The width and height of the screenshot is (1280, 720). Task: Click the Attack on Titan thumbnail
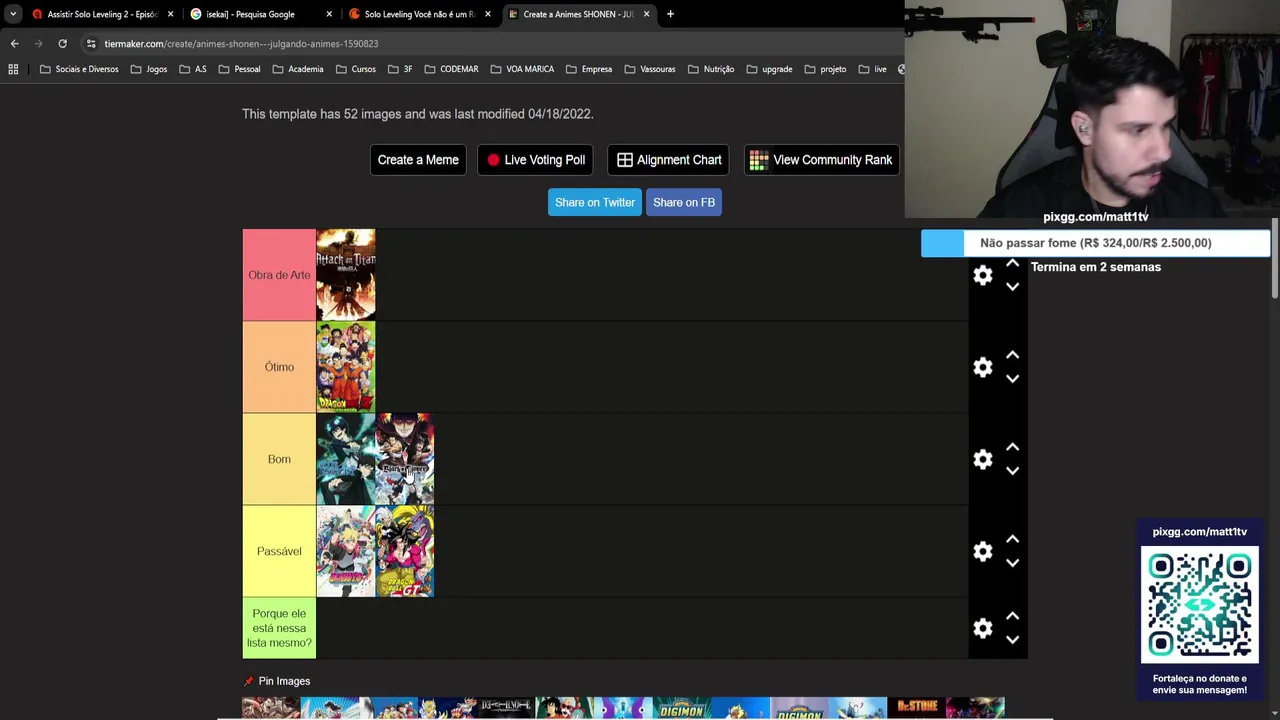pyautogui.click(x=346, y=275)
